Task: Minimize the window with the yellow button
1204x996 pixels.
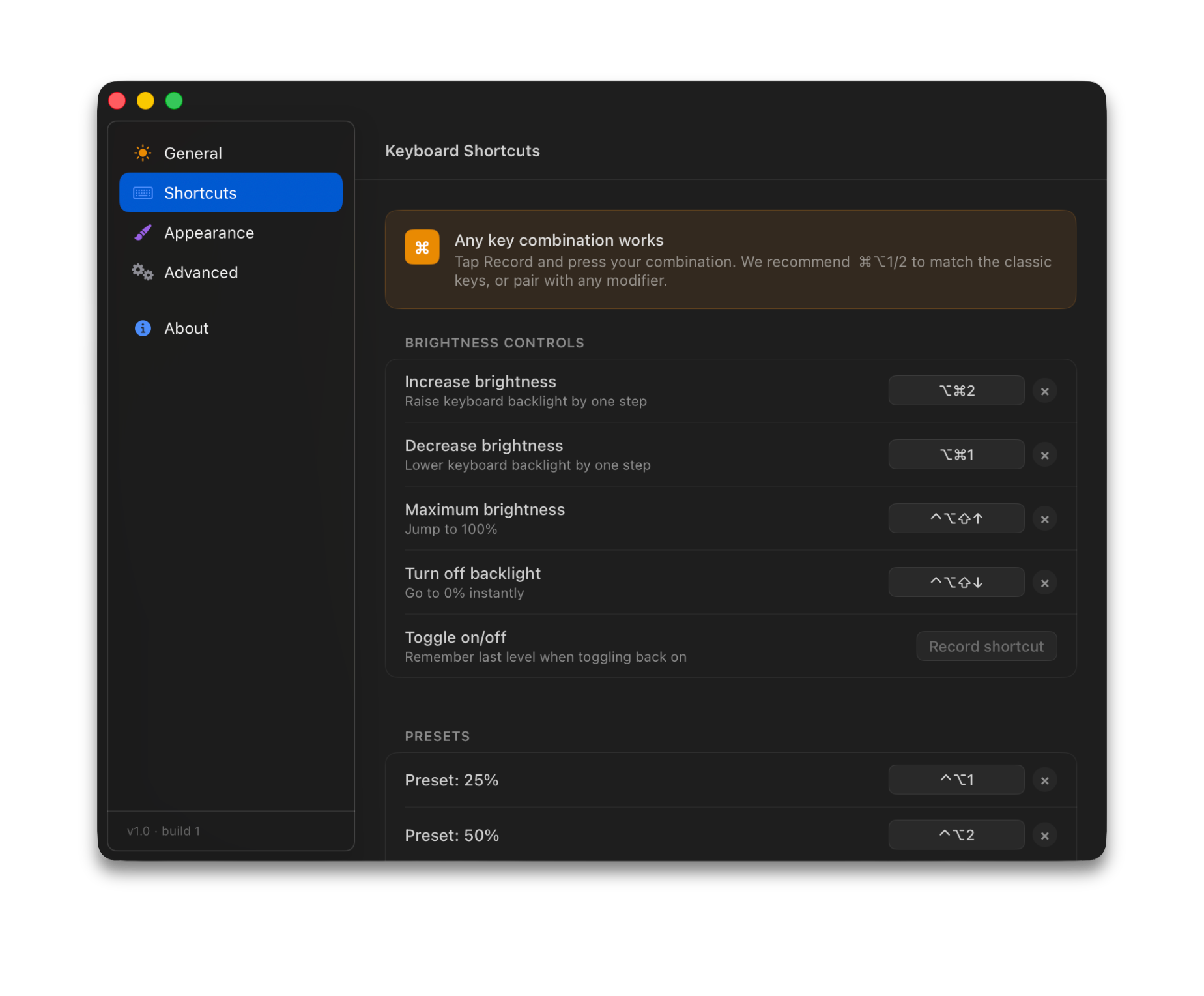Action: [145, 100]
